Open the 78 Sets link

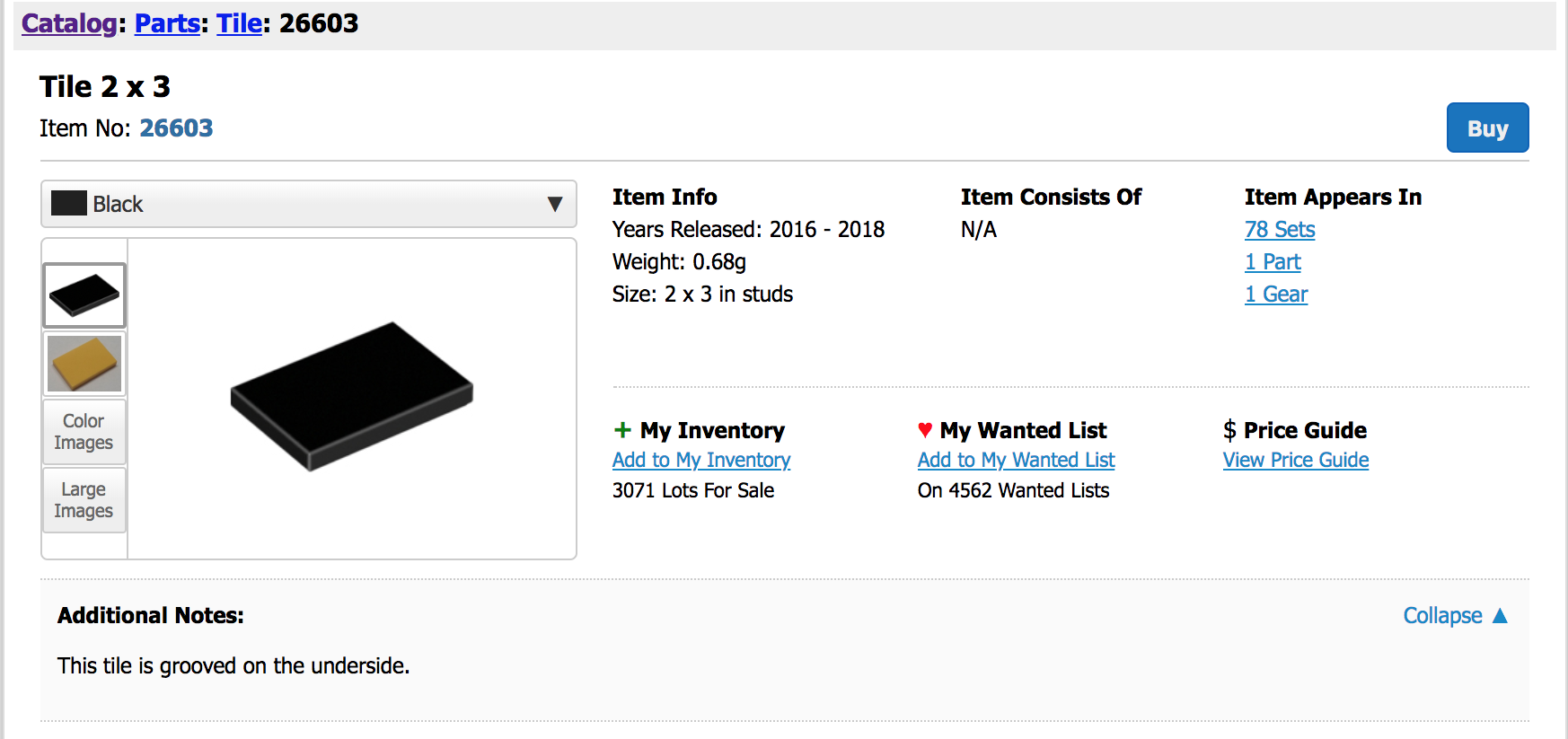(1280, 230)
